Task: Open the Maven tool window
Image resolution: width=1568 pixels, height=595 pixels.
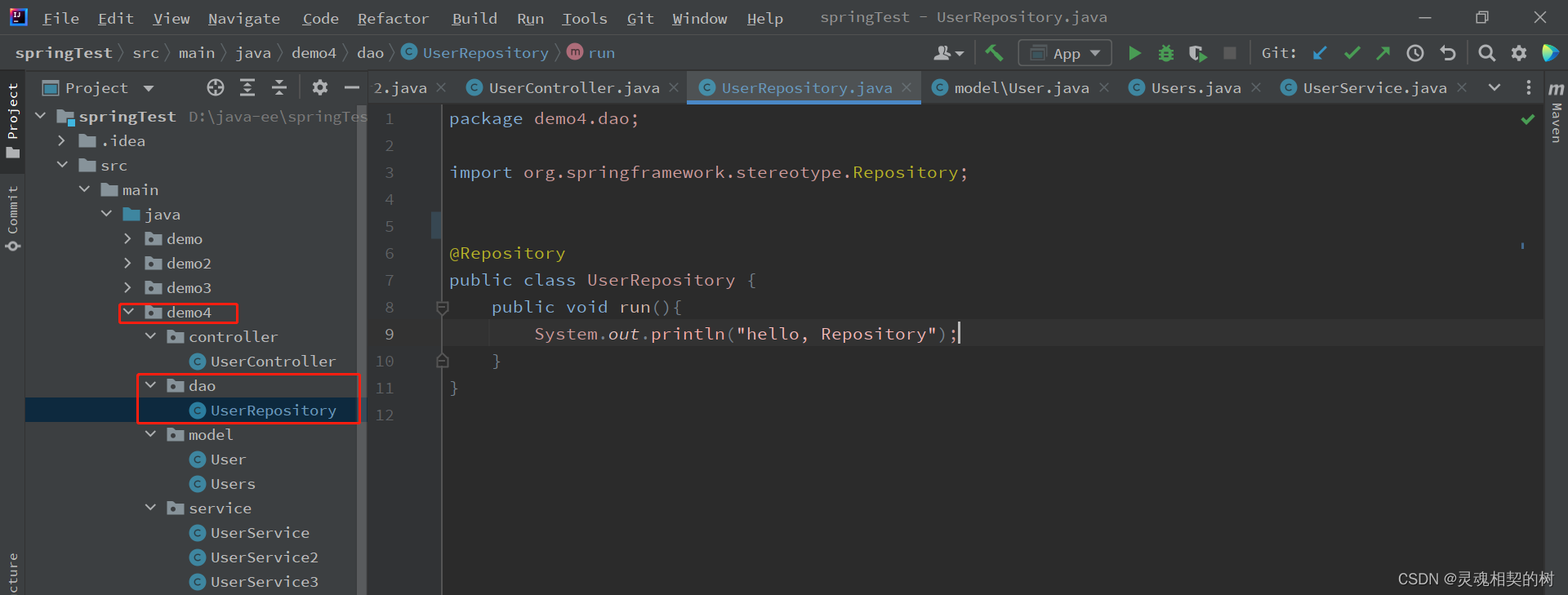Action: (1557, 112)
